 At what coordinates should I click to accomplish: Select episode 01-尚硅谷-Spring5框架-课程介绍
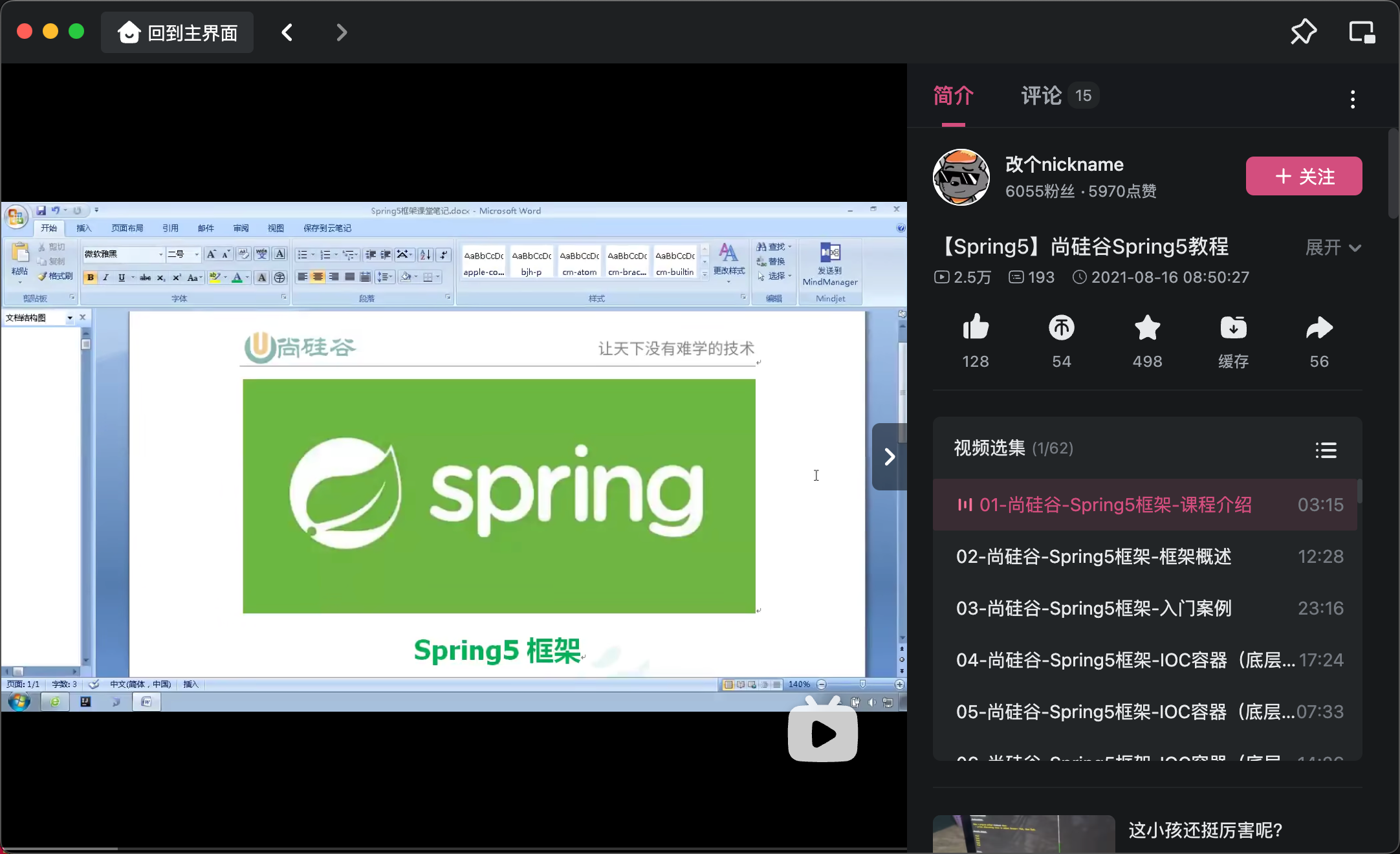coord(1144,505)
